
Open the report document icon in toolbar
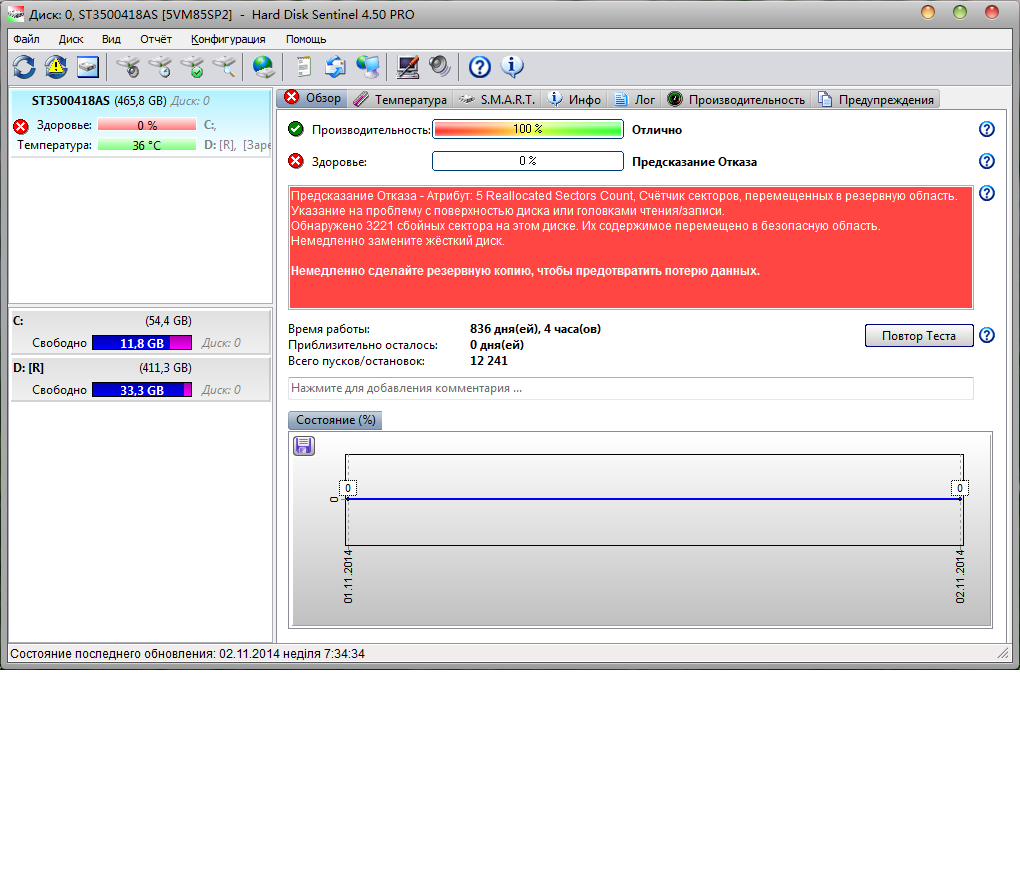[303, 67]
